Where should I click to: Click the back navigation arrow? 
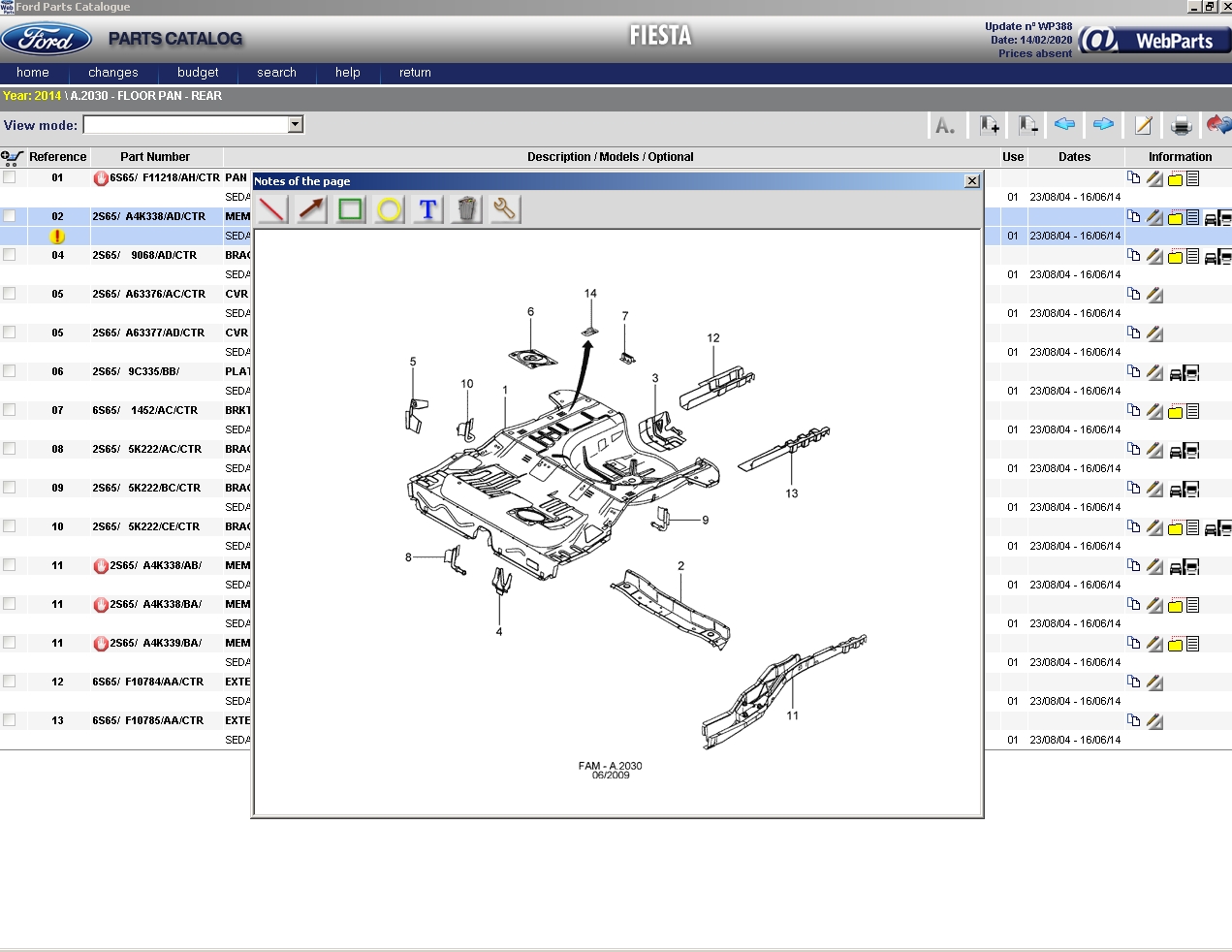coord(1064,124)
